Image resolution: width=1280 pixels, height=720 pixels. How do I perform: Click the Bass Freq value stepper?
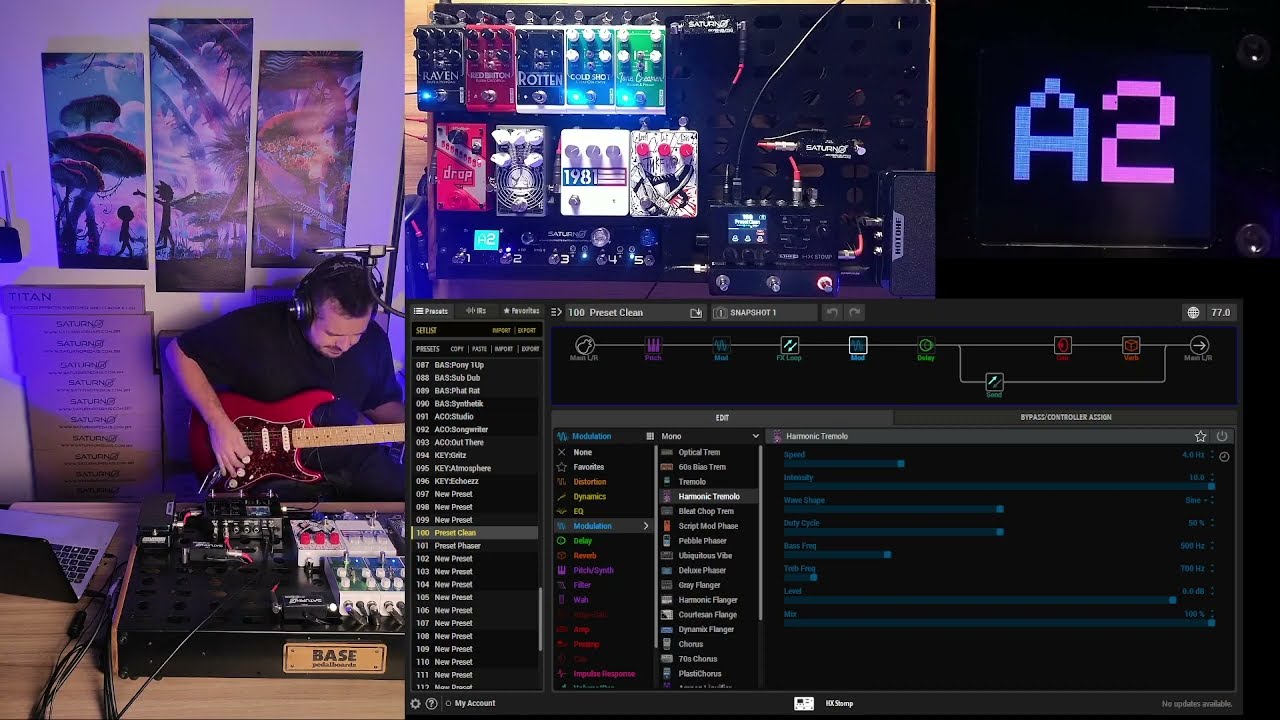(1212, 546)
